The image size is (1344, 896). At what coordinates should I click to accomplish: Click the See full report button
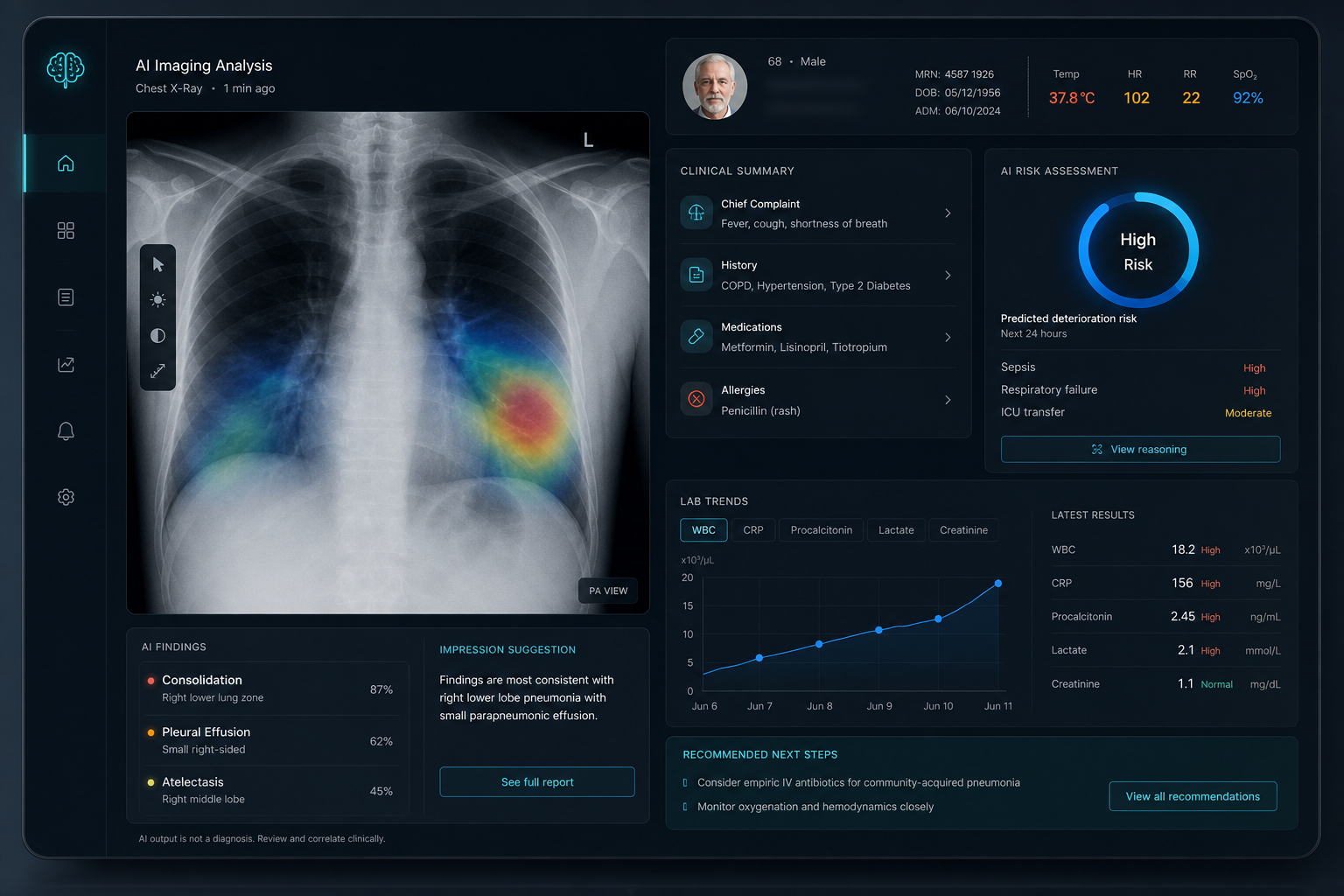537,782
